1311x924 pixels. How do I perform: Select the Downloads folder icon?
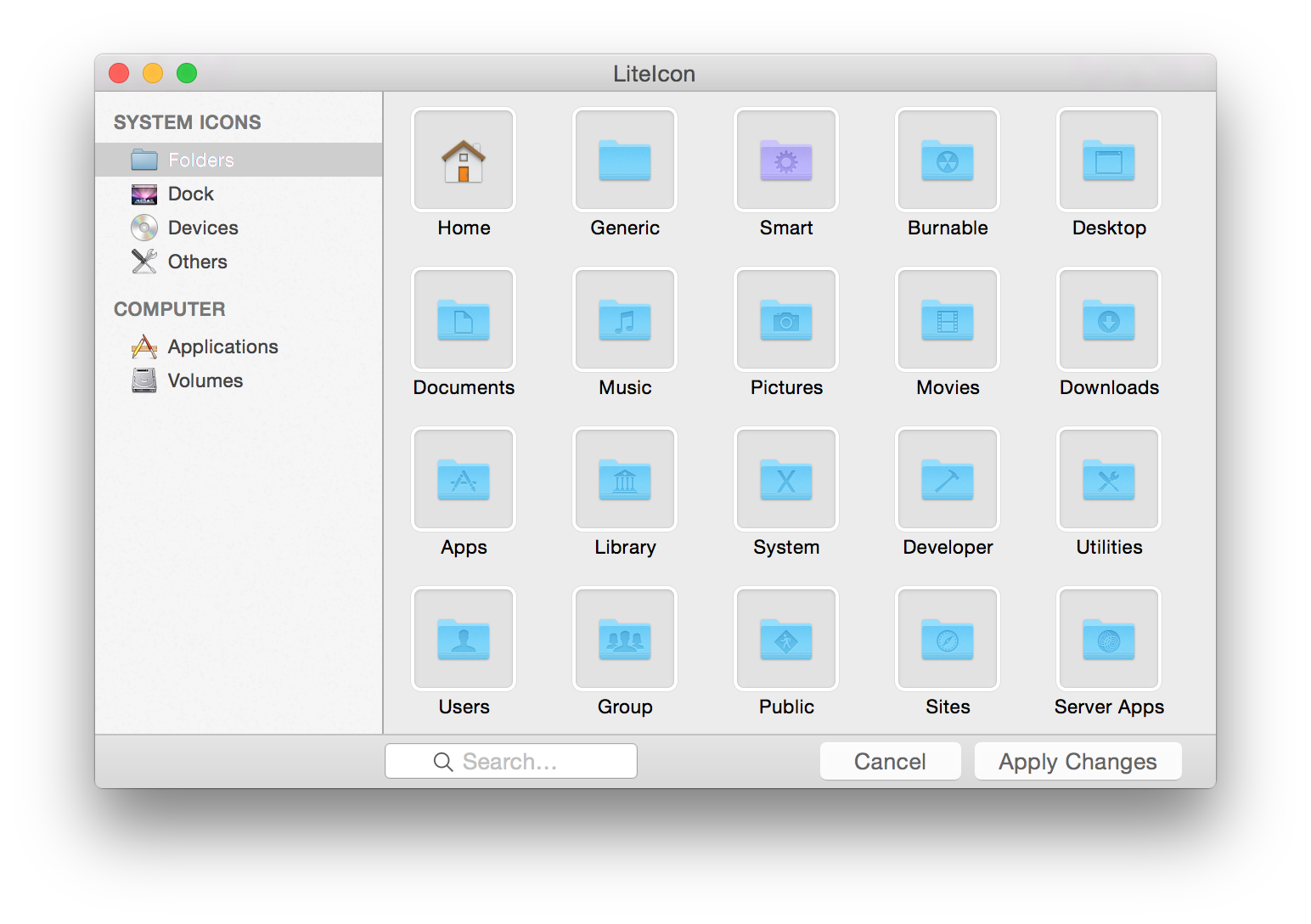[1109, 319]
